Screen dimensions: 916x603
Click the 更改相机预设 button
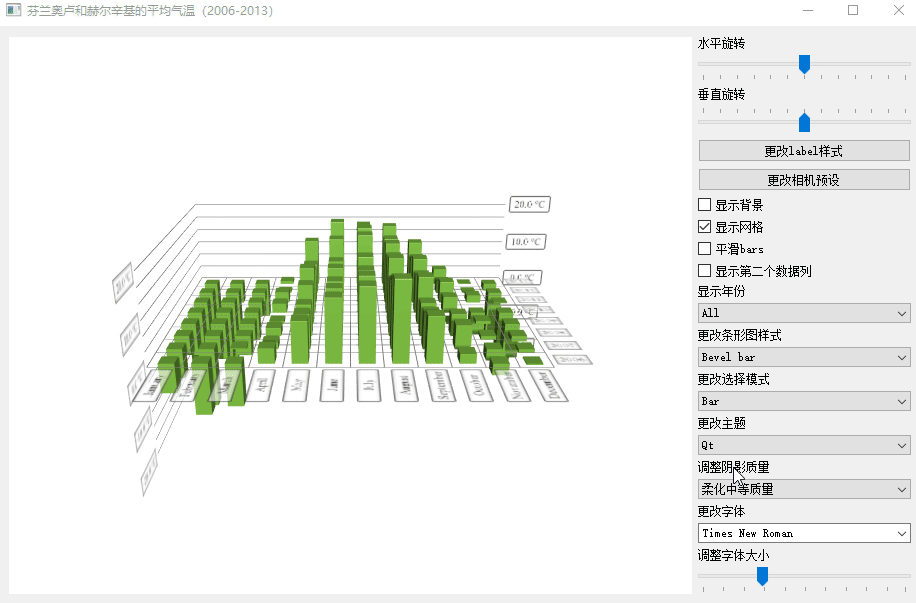804,180
